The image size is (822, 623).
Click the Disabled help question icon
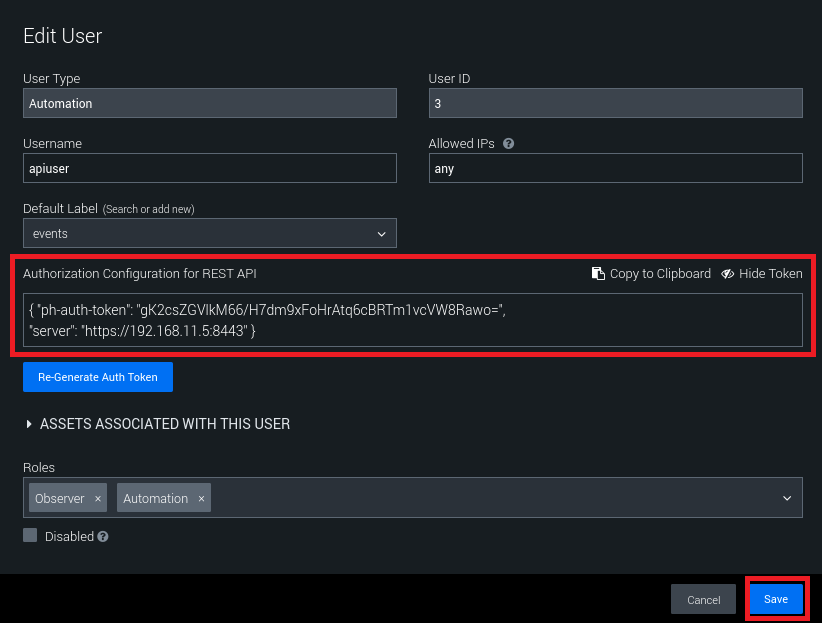[x=103, y=537]
